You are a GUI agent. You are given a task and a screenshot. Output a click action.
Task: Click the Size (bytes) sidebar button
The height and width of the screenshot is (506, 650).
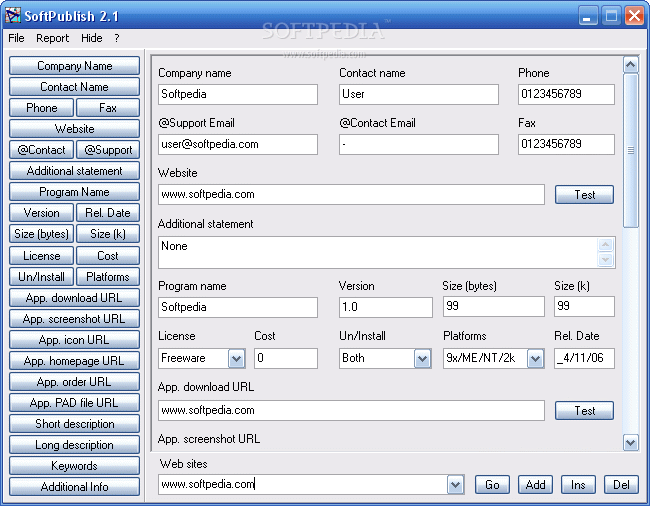click(41, 234)
